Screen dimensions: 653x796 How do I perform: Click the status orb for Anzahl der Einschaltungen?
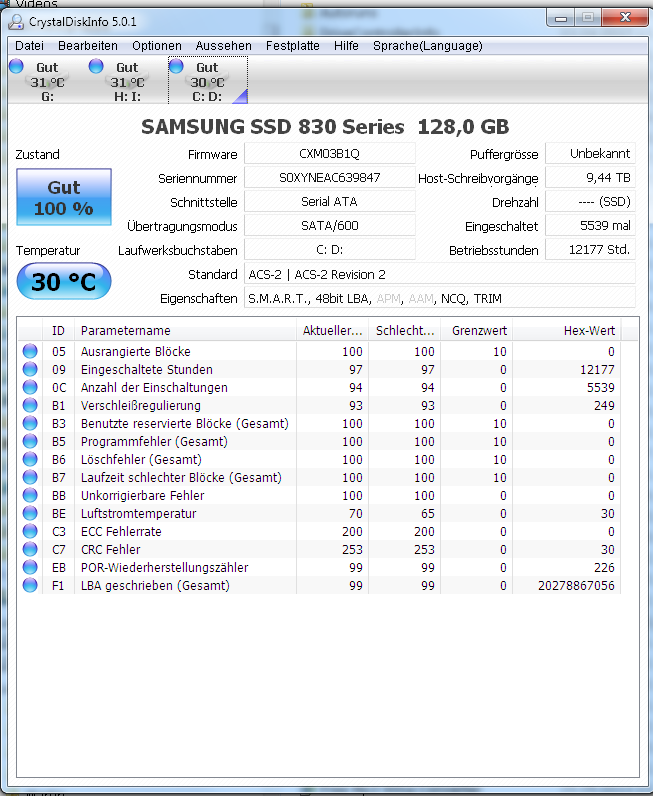30,387
